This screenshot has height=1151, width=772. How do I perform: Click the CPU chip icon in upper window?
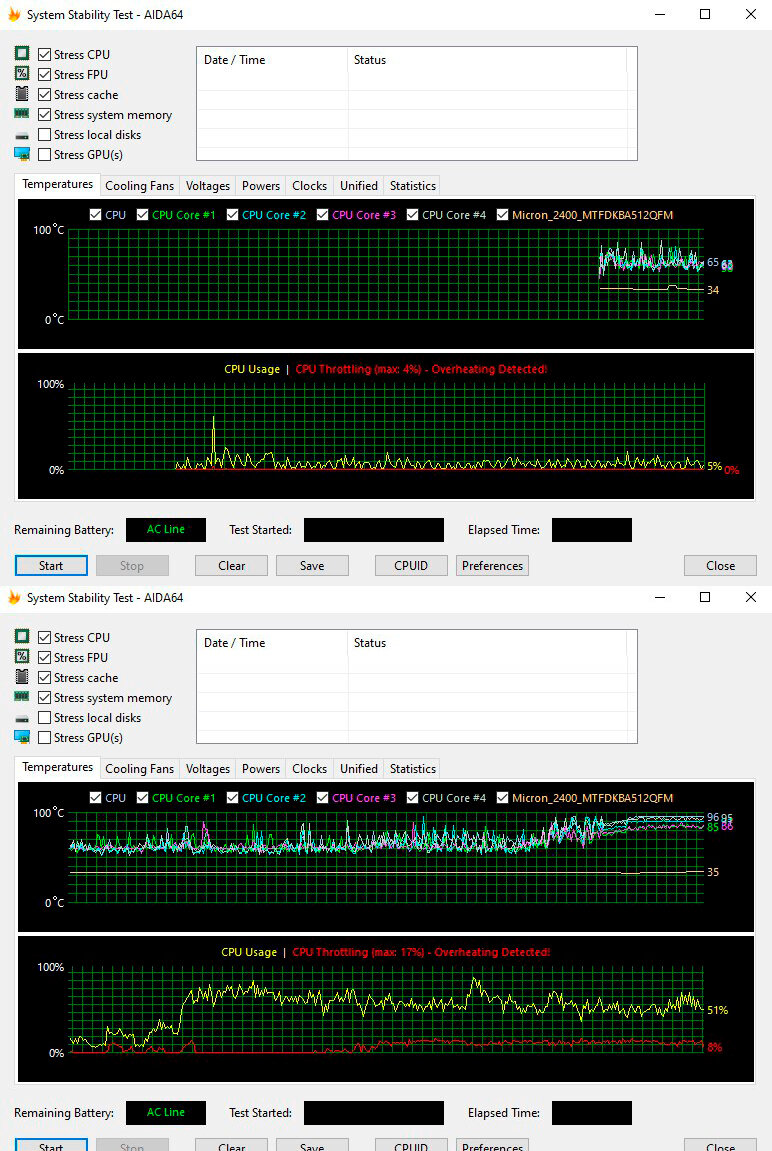pos(22,54)
